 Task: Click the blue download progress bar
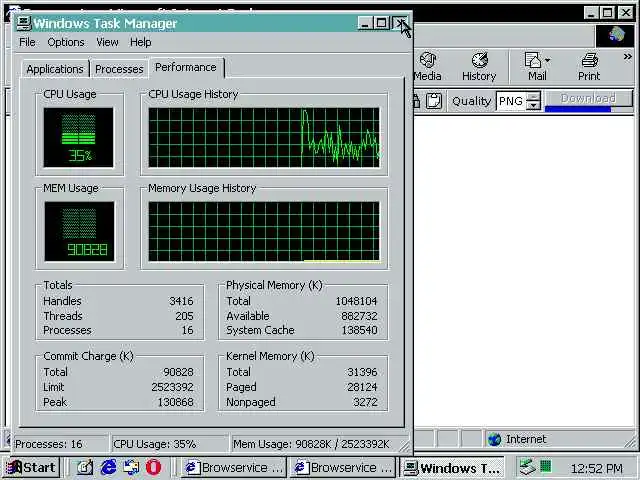point(578,109)
